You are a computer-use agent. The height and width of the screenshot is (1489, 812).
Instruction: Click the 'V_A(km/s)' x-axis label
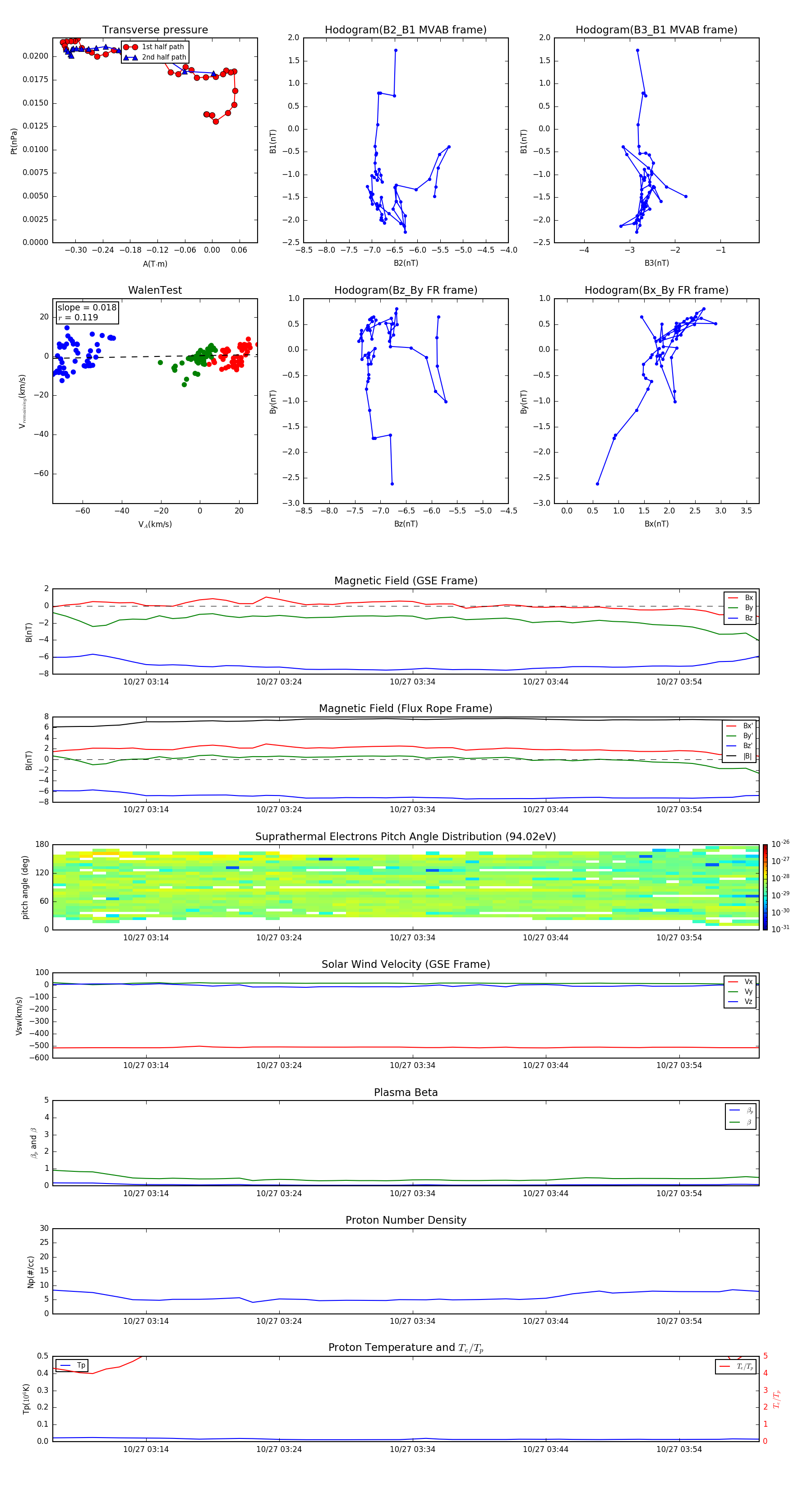(155, 524)
